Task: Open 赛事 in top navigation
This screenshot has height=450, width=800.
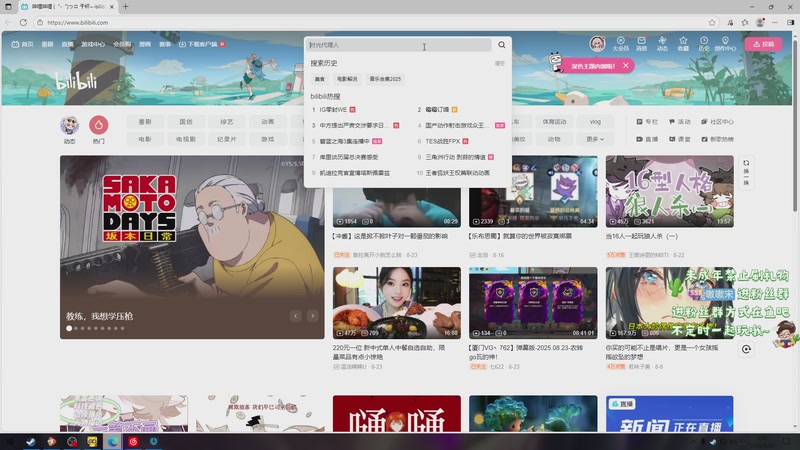Action: (165, 44)
